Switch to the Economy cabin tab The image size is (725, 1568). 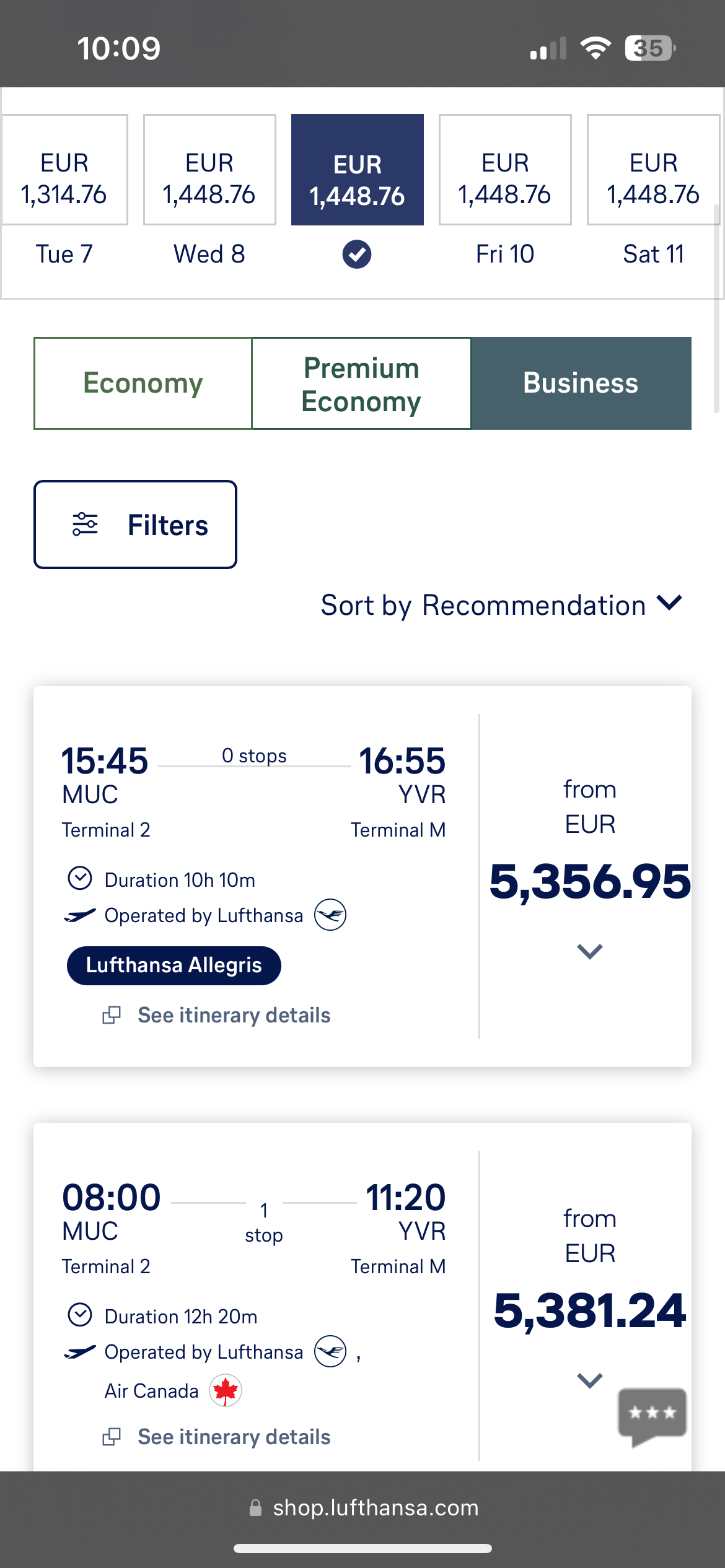pos(143,383)
